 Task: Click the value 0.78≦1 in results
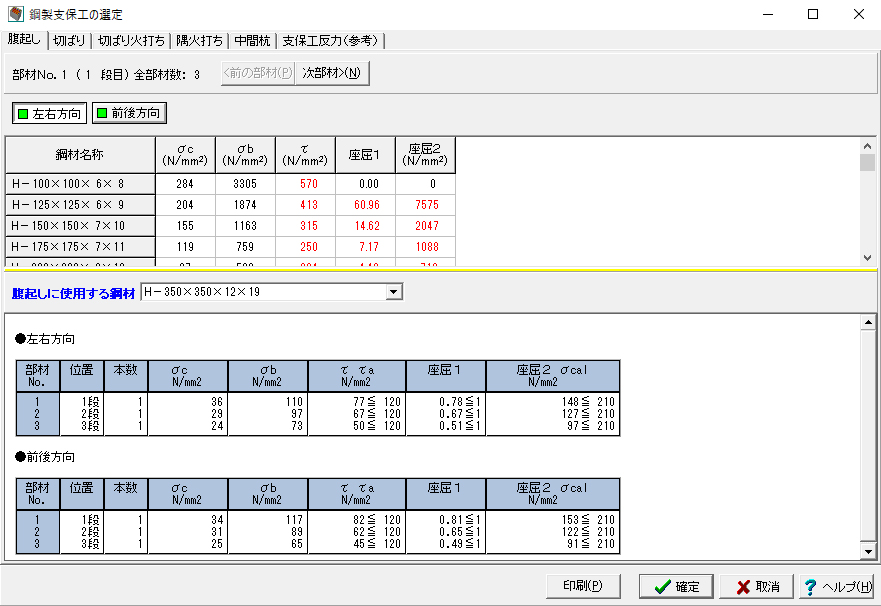click(x=460, y=402)
